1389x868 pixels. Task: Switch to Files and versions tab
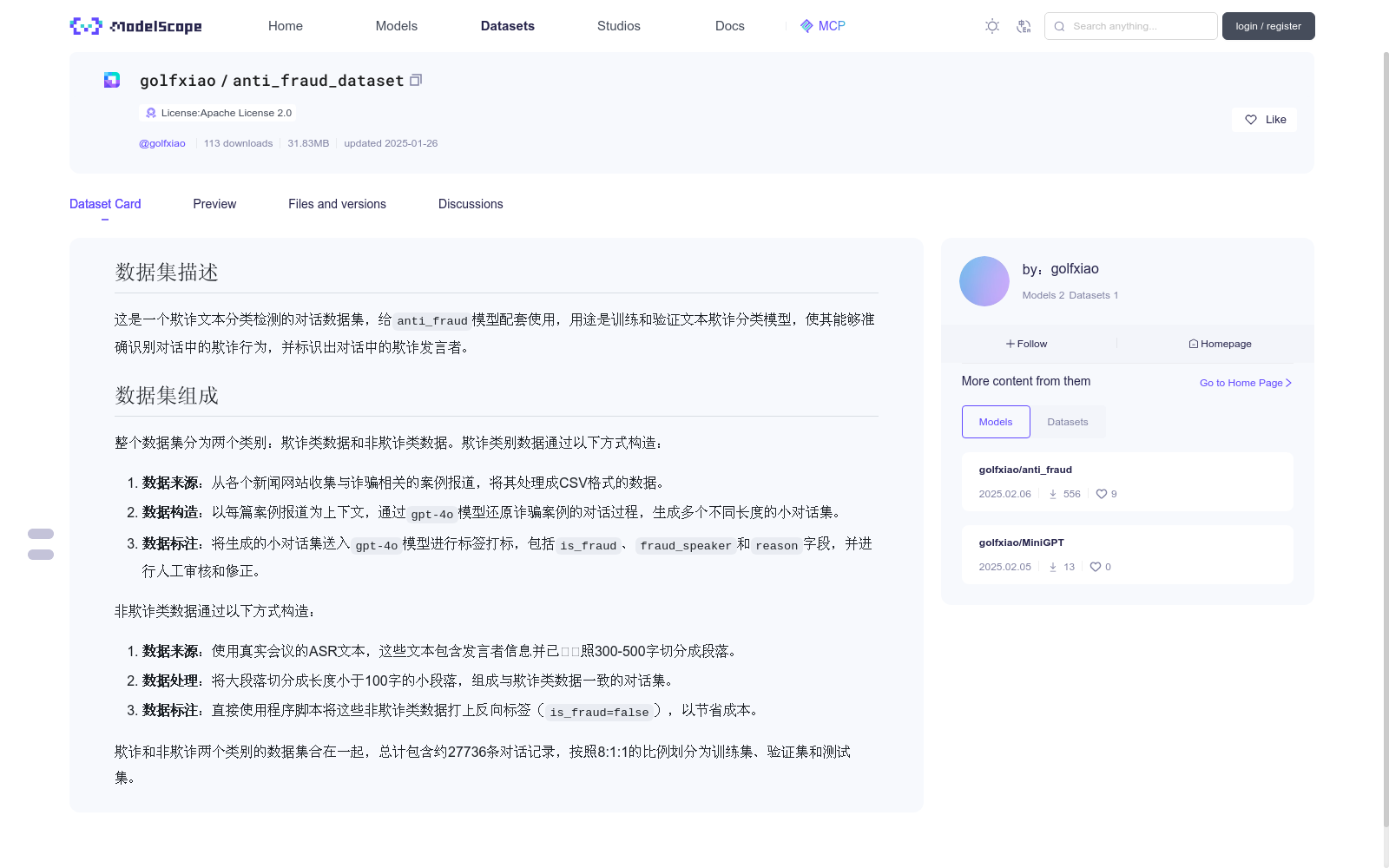pyautogui.click(x=337, y=204)
